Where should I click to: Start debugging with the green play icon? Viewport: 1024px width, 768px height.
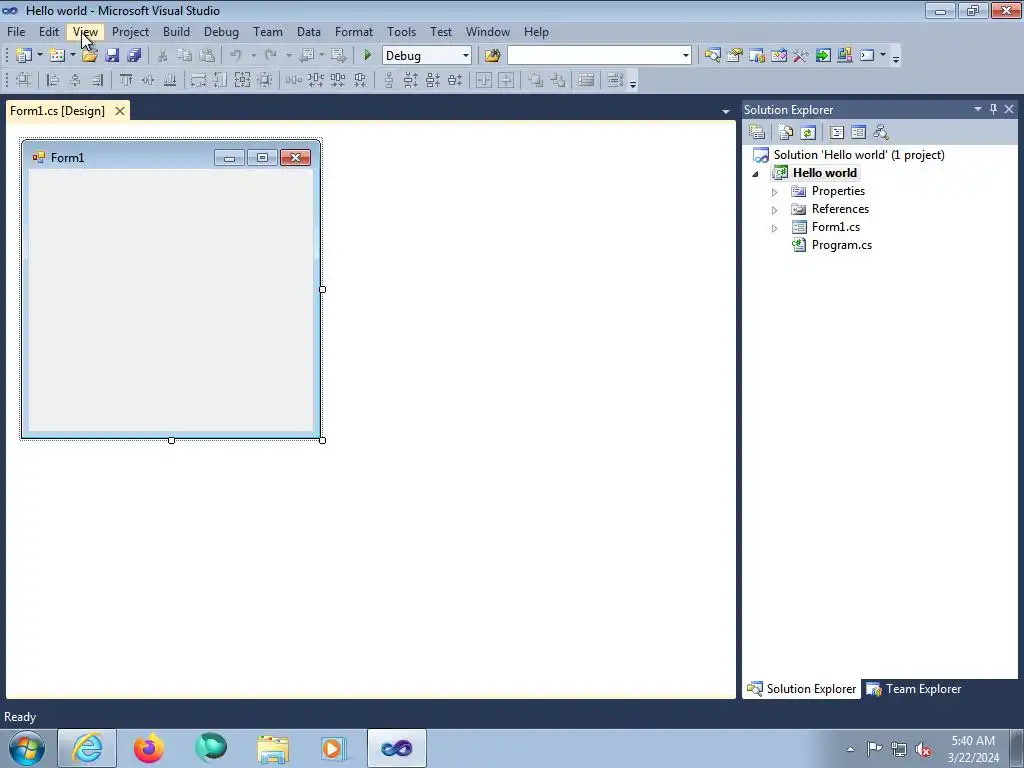pos(367,56)
